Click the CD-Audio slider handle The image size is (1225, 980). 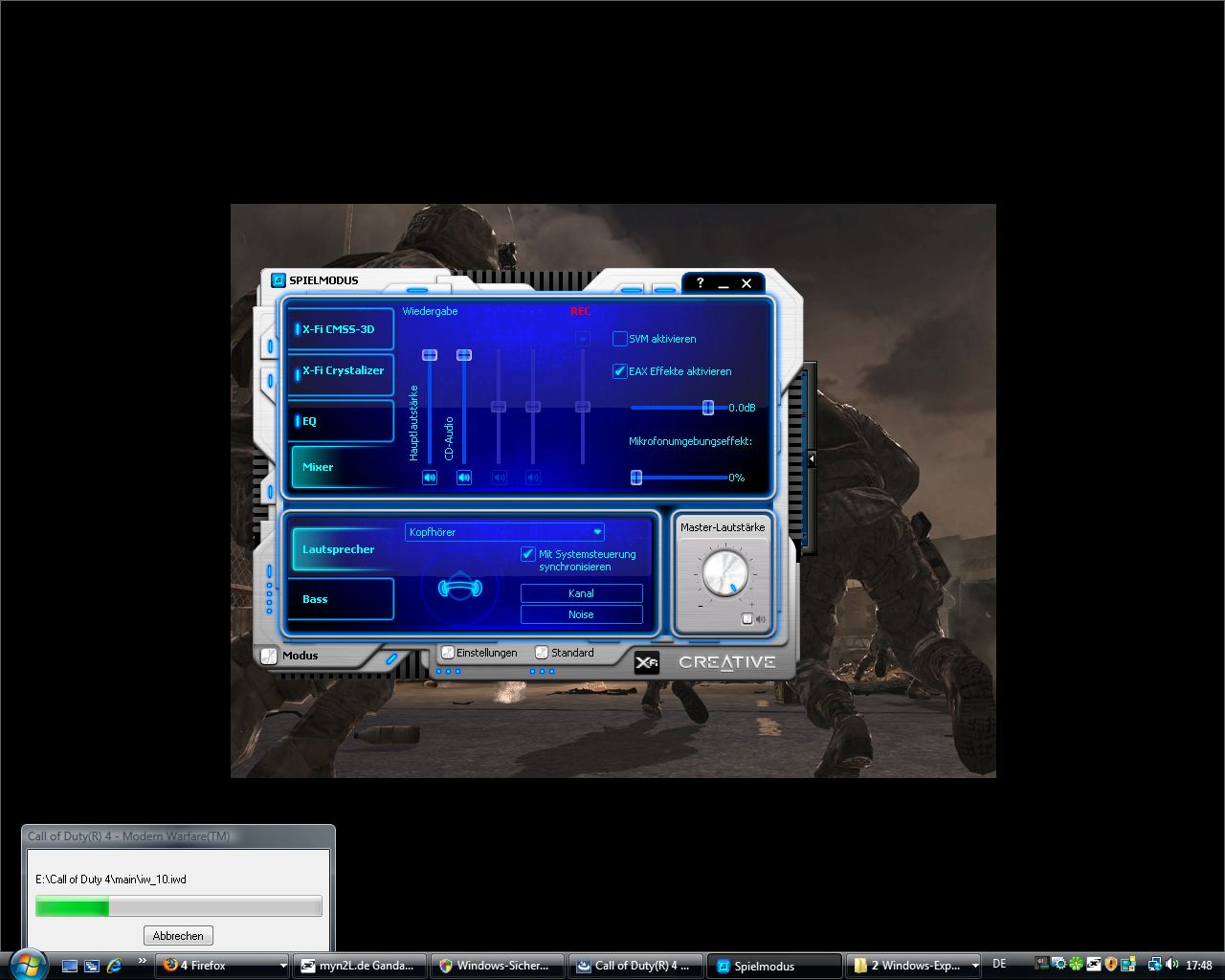(464, 355)
